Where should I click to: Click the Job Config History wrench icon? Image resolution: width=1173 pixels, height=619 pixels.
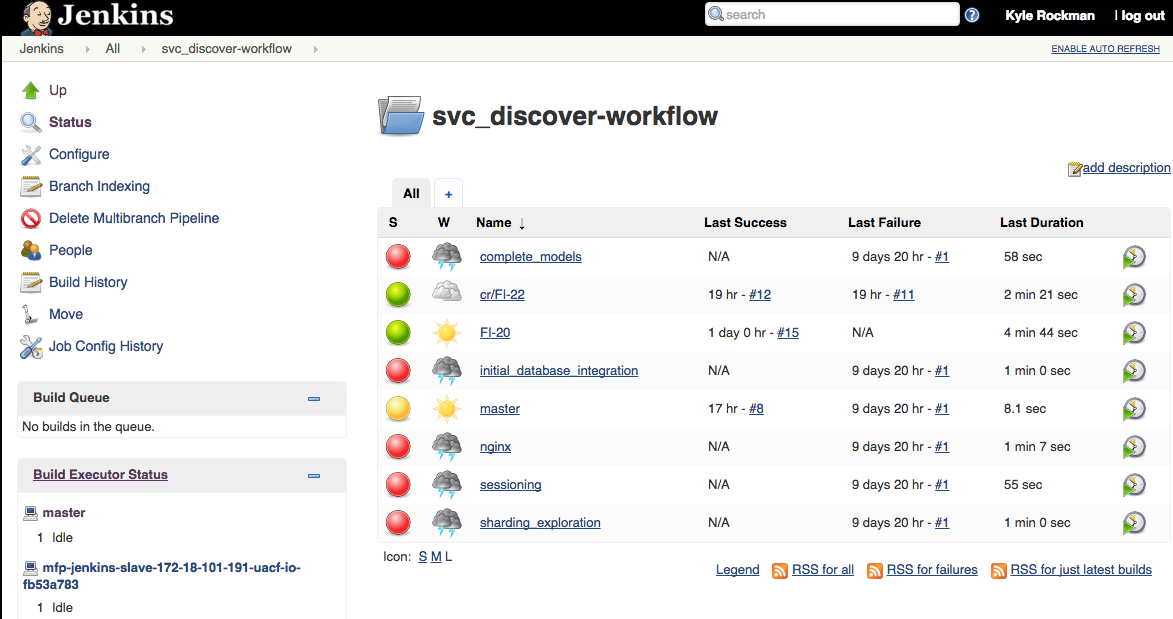coord(31,347)
